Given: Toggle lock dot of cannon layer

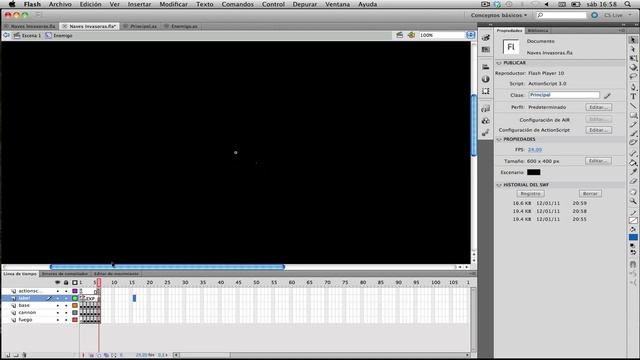Looking at the screenshot, I should pyautogui.click(x=66, y=313).
